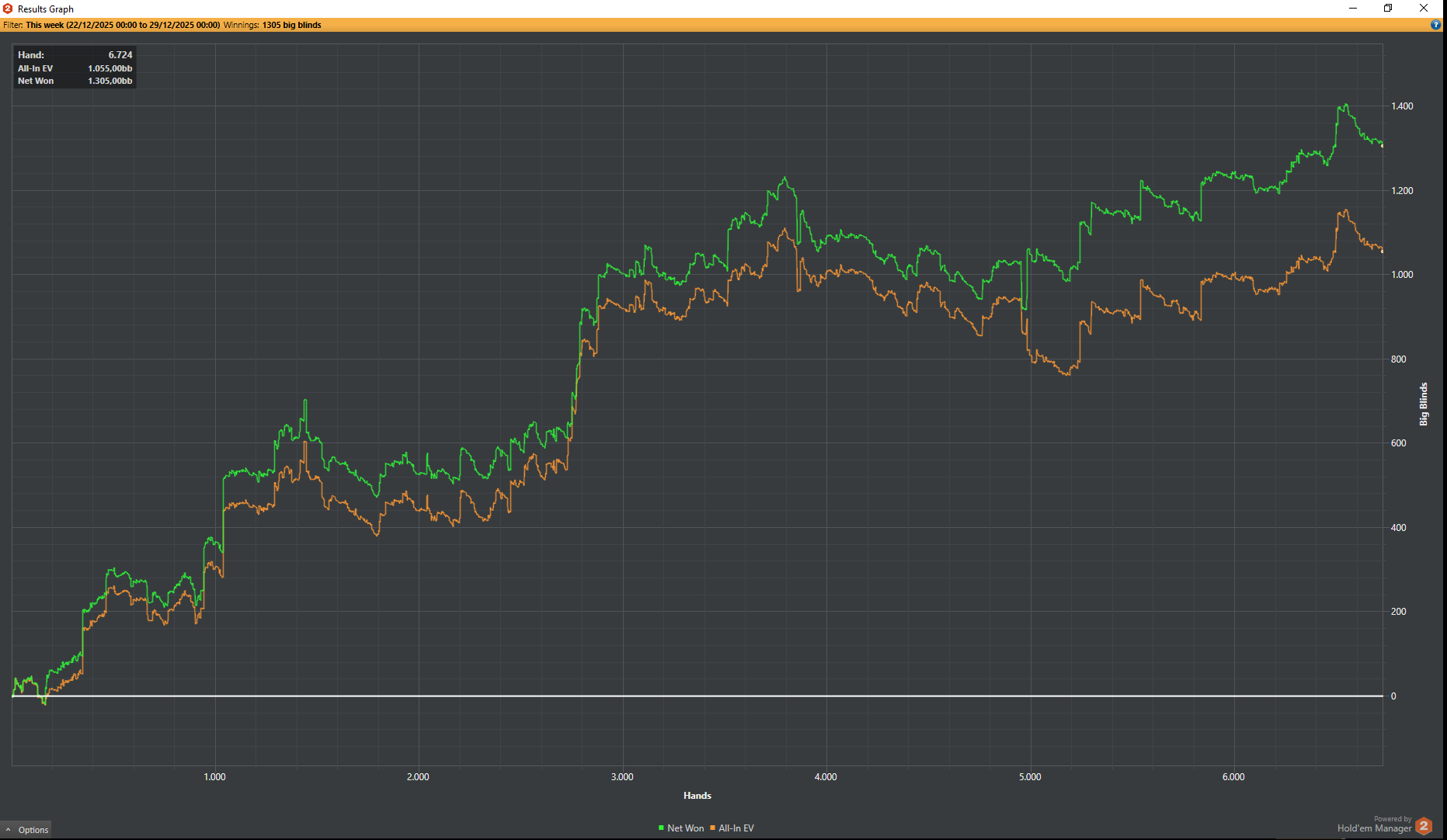Select the All-In EV label in the legend

(736, 828)
